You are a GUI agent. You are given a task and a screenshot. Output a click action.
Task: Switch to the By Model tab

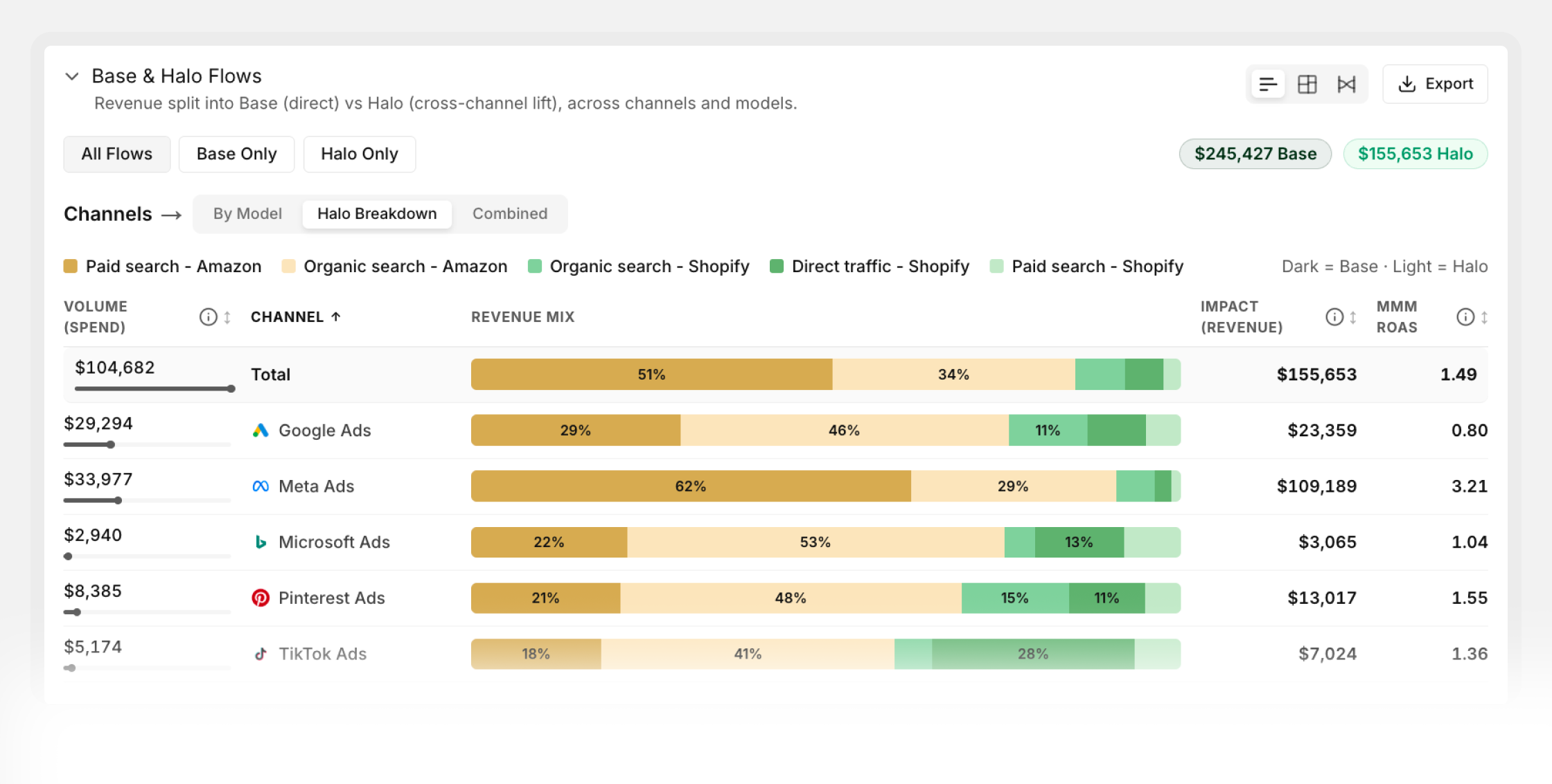(x=247, y=214)
